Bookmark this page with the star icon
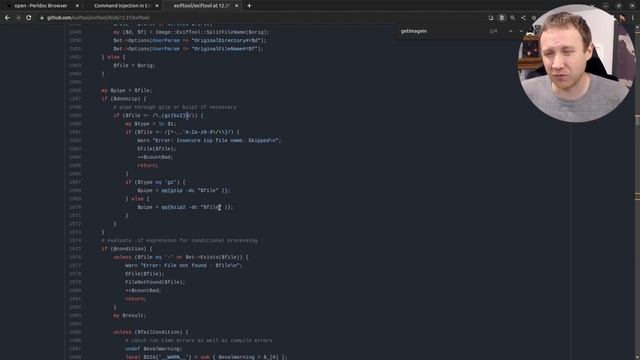This screenshot has height=360, width=640. (x=534, y=18)
